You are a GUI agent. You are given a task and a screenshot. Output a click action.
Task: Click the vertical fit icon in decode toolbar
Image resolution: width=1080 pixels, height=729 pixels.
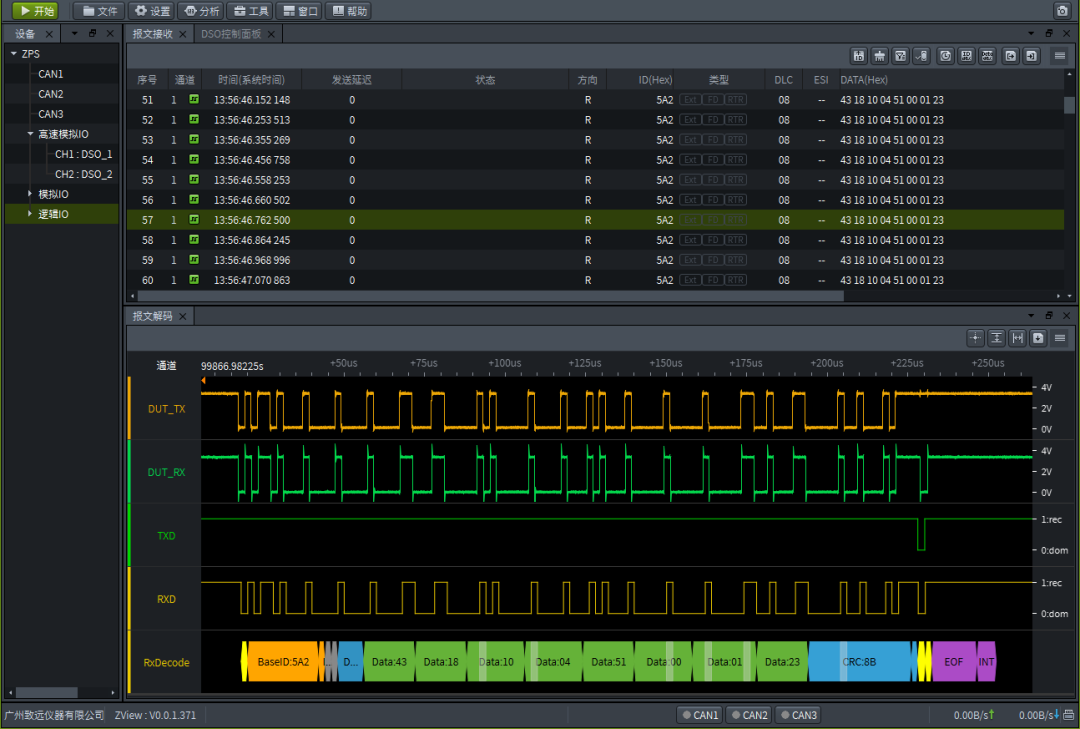996,338
